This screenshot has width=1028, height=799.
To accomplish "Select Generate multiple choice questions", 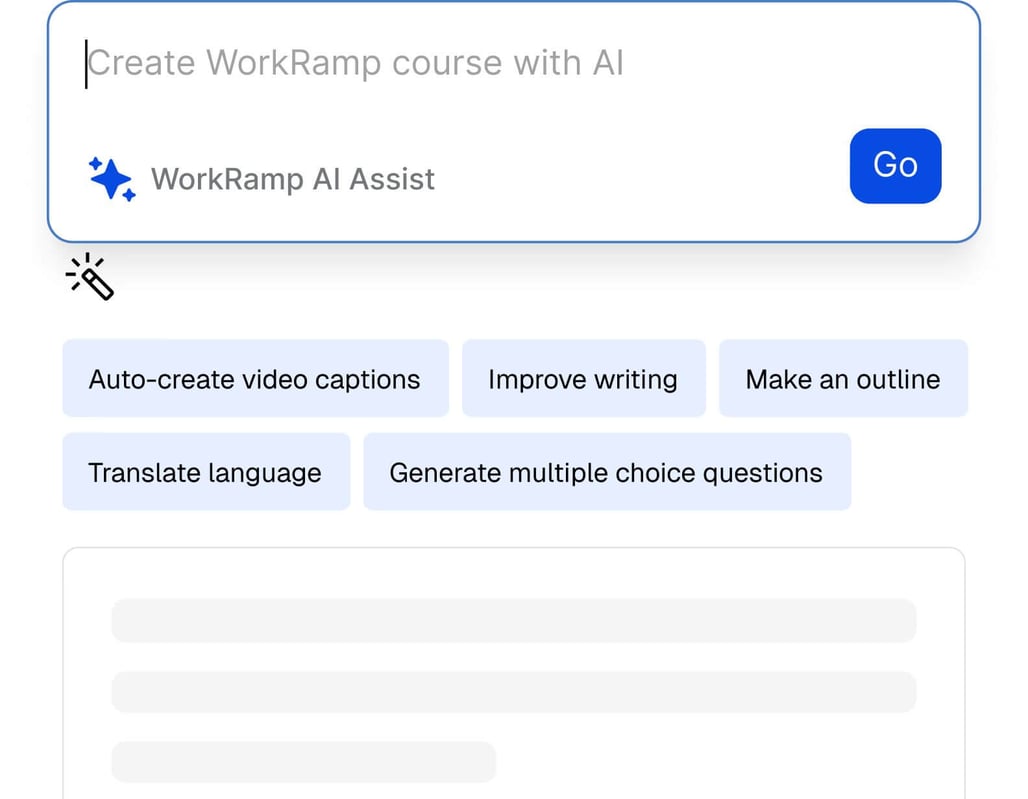I will (605, 472).
